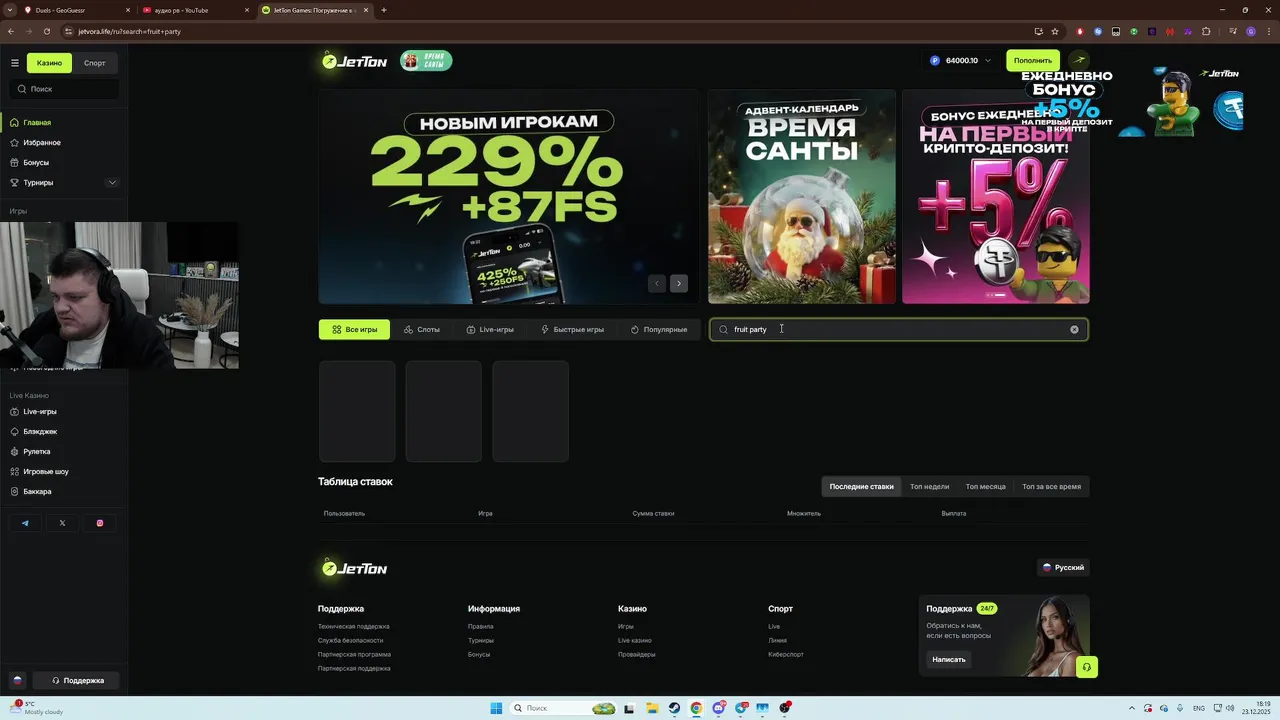The image size is (1280, 720).
Task: Click the Telegram social icon
Action: (x=25, y=523)
